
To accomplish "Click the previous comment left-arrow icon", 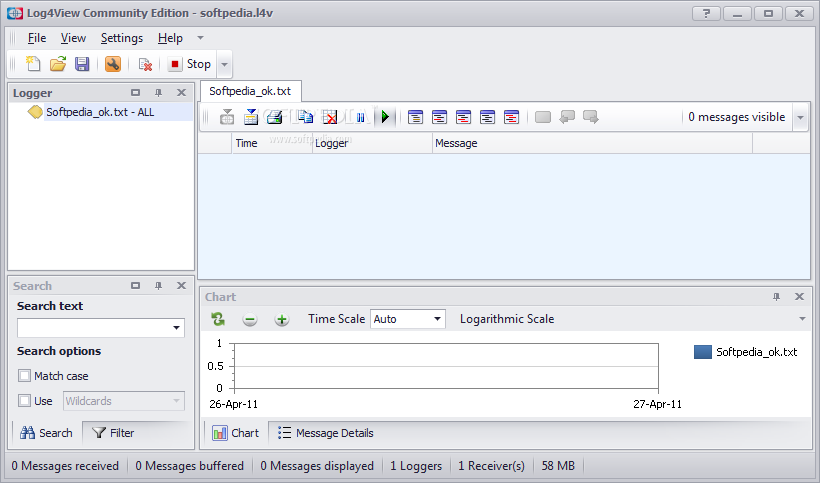I will point(567,117).
